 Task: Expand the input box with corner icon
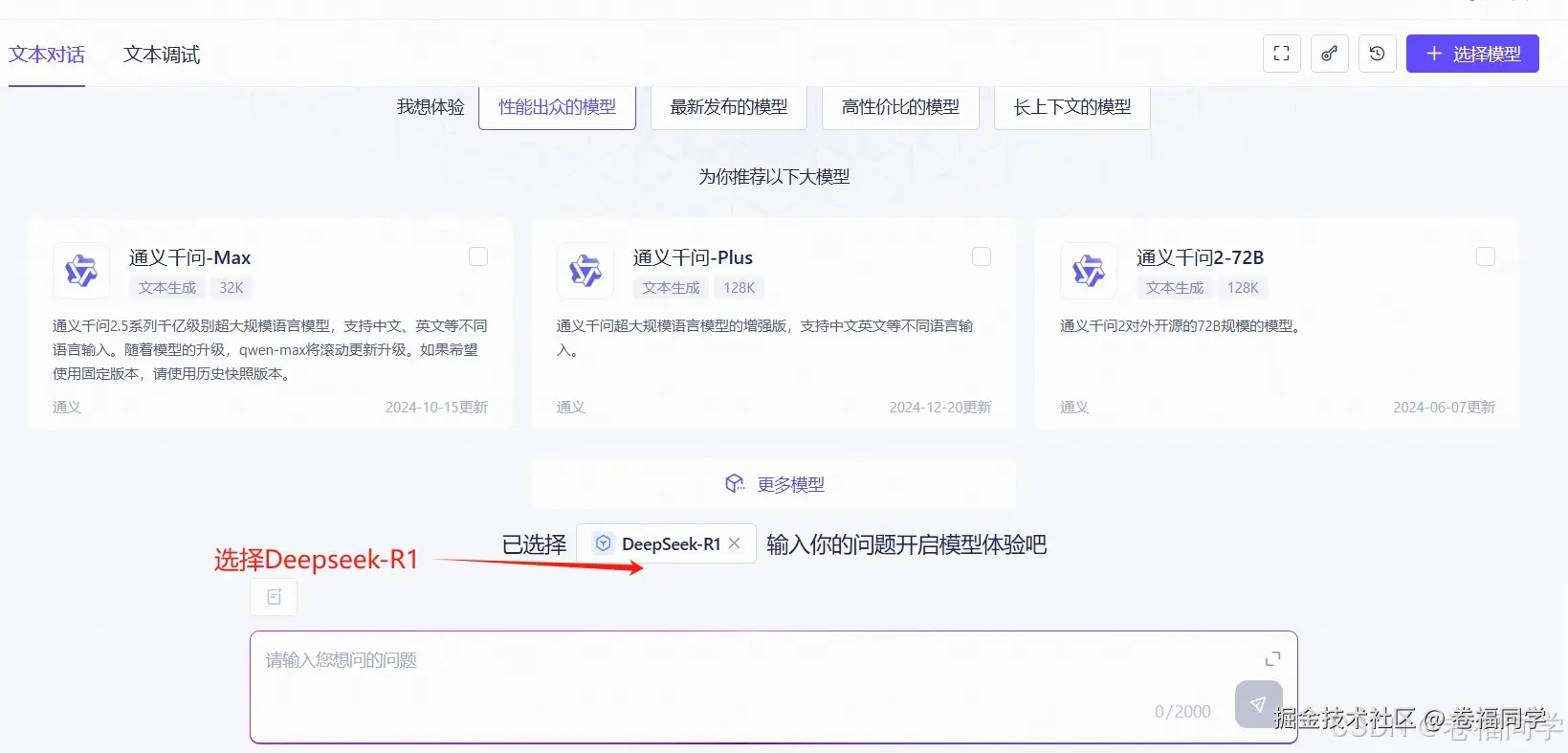1272,659
